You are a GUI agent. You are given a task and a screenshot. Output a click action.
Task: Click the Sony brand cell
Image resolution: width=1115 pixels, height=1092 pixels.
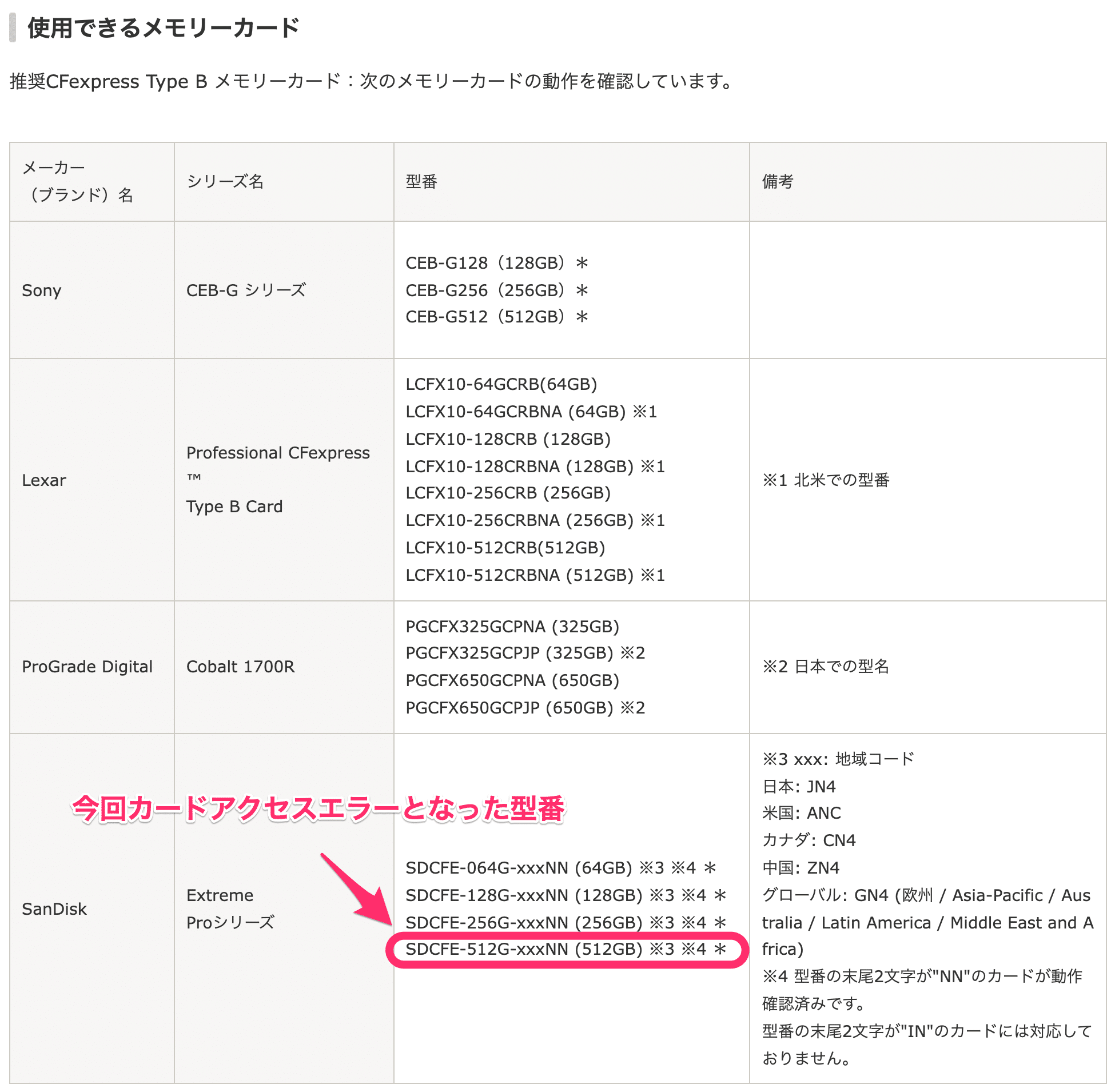point(41,290)
